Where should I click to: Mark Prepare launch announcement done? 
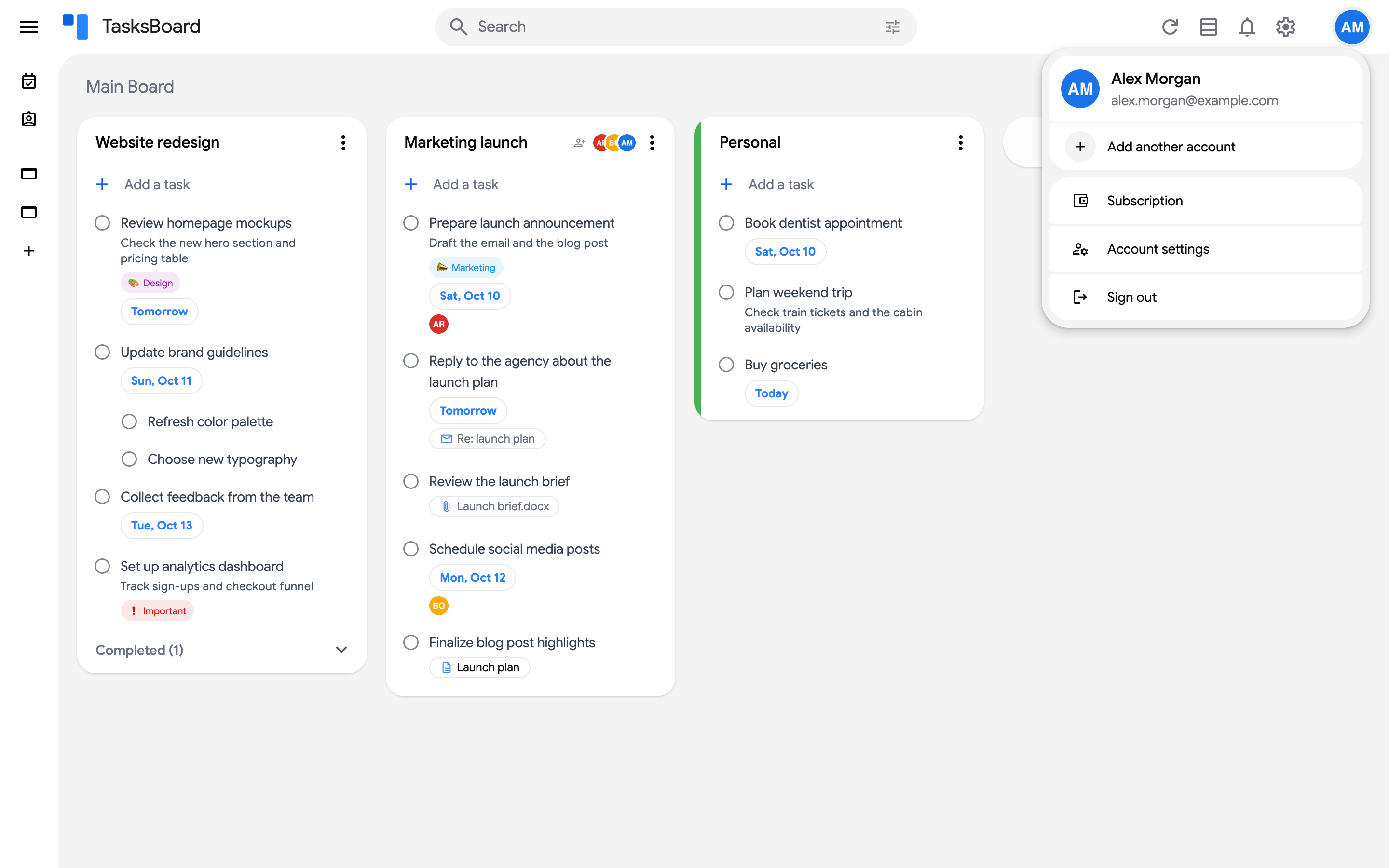[x=411, y=223]
